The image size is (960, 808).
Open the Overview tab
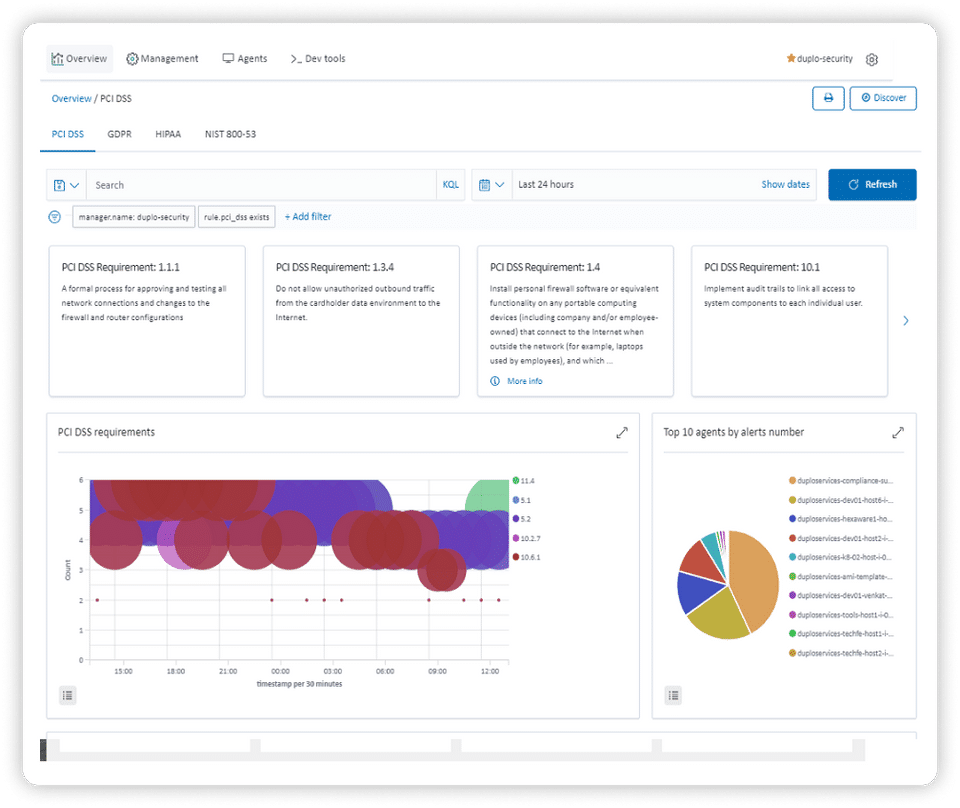point(80,59)
